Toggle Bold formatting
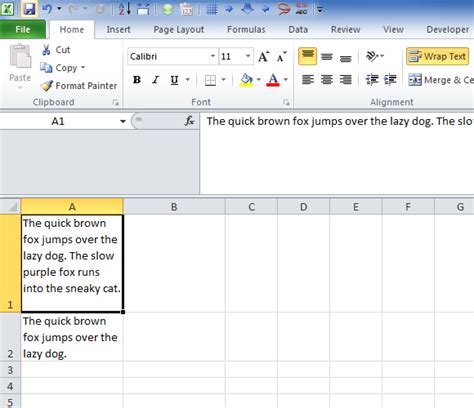The width and height of the screenshot is (474, 408). pyautogui.click(x=137, y=80)
